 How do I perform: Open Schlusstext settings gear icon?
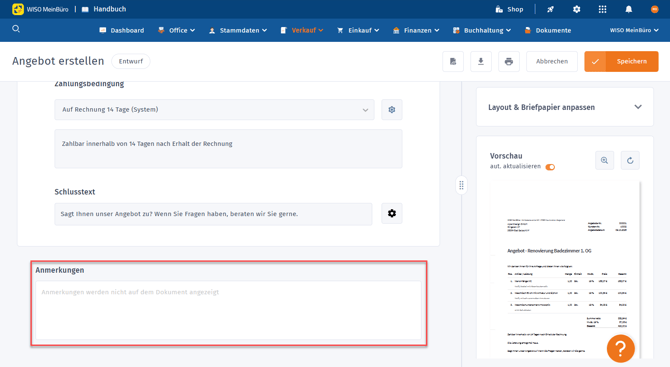pyautogui.click(x=392, y=213)
